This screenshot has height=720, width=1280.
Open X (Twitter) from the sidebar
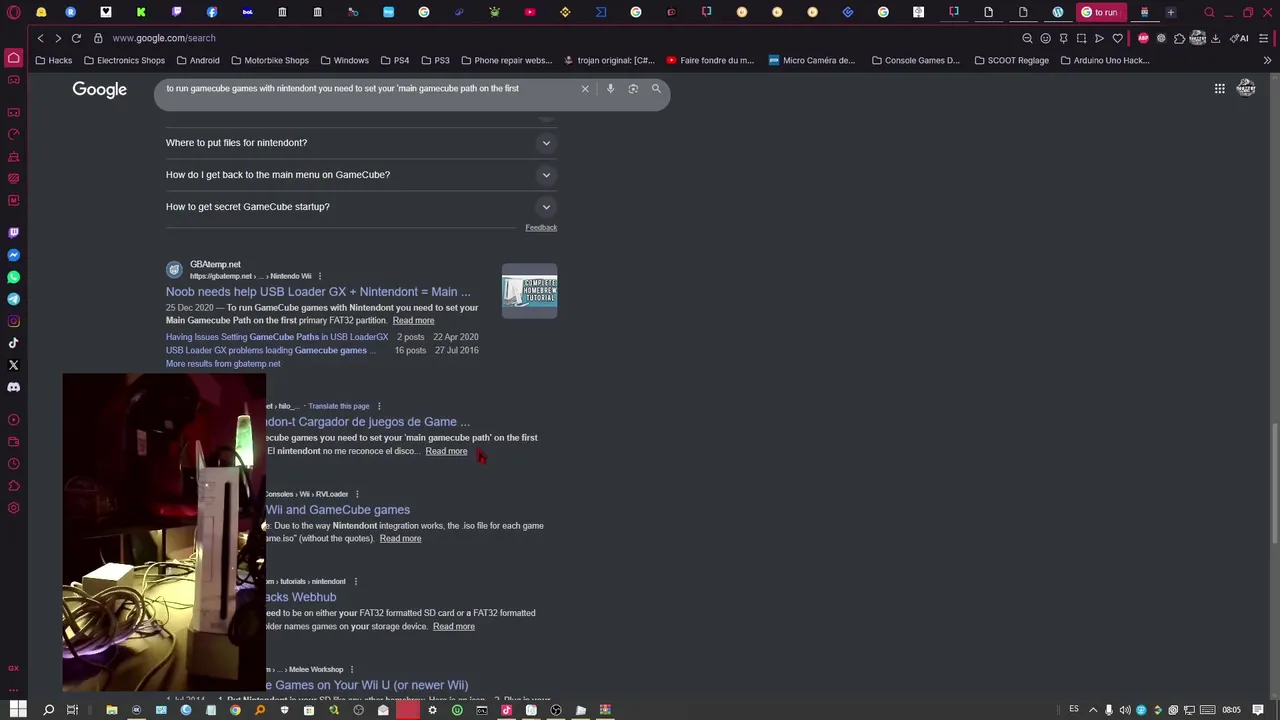click(13, 365)
